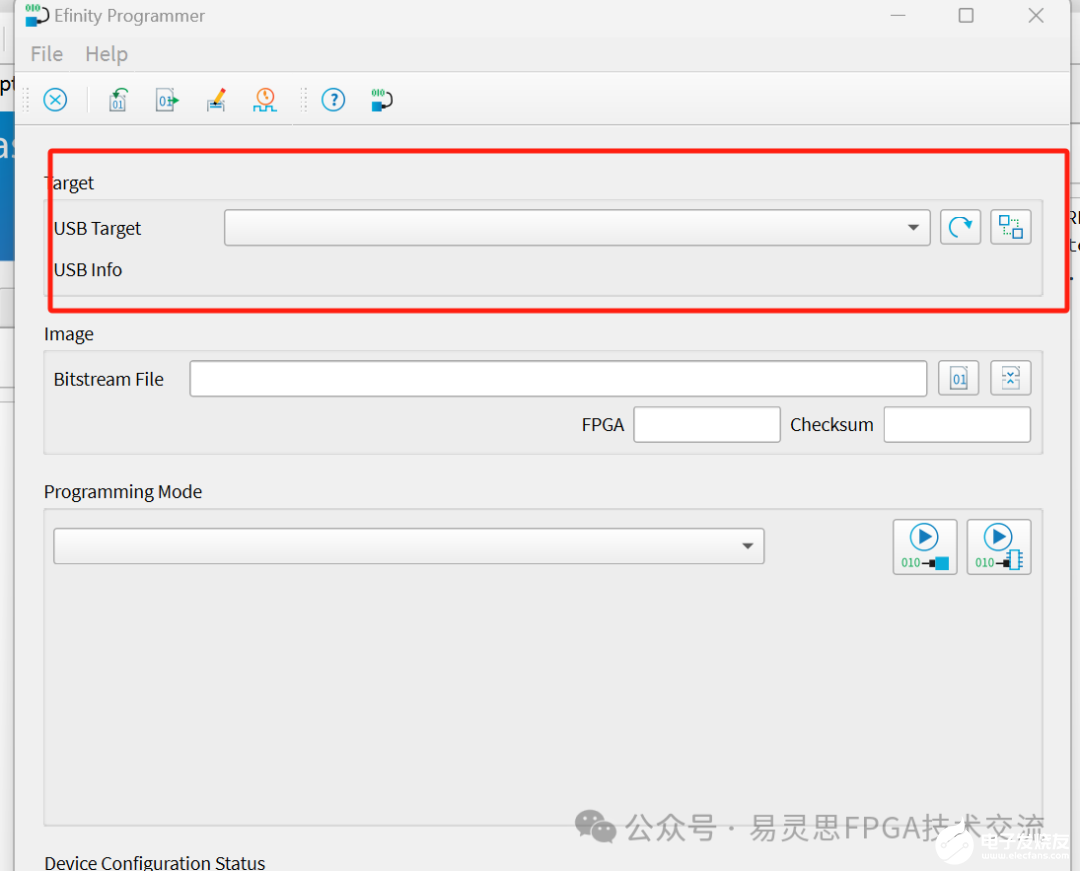Click the icon right of USB refresh
This screenshot has width=1080, height=871.
pyautogui.click(x=1010, y=227)
